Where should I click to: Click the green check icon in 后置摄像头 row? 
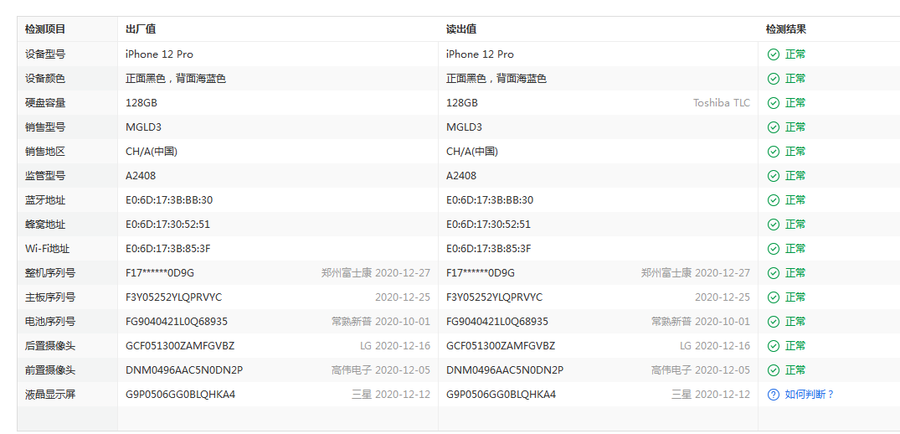point(773,346)
